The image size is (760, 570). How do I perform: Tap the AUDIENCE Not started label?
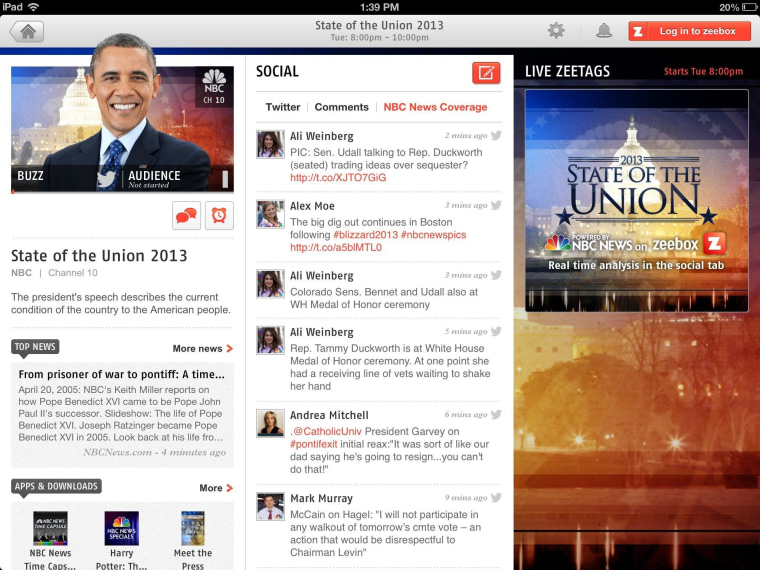154,179
